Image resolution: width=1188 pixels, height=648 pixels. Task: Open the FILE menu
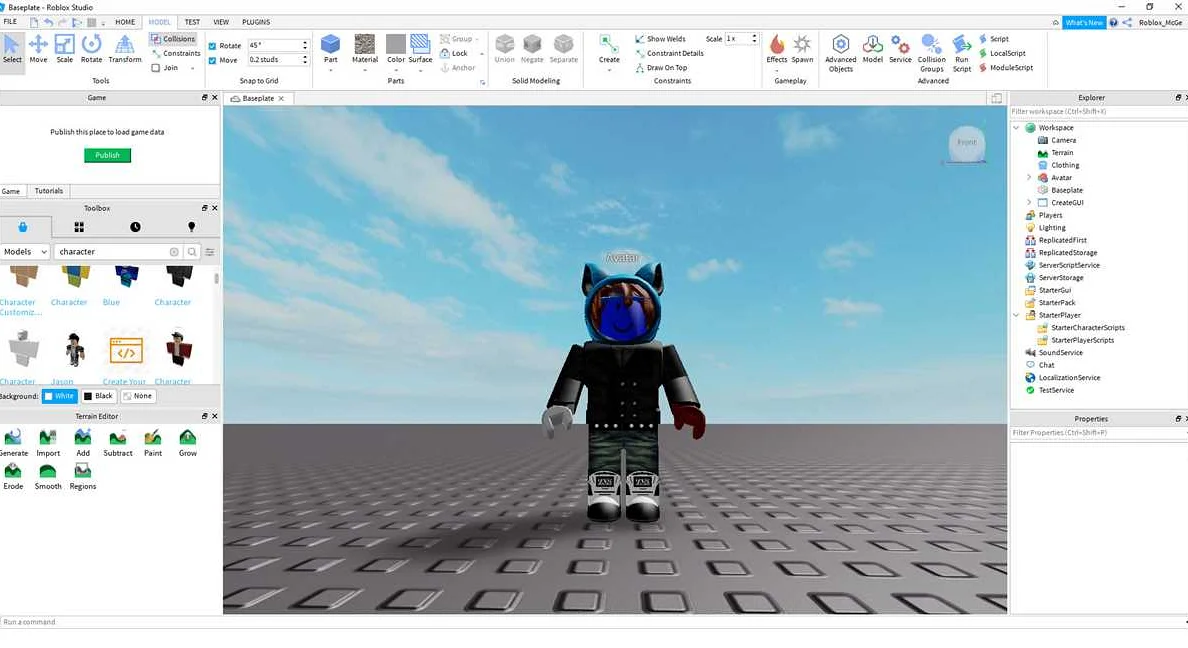(x=10, y=22)
